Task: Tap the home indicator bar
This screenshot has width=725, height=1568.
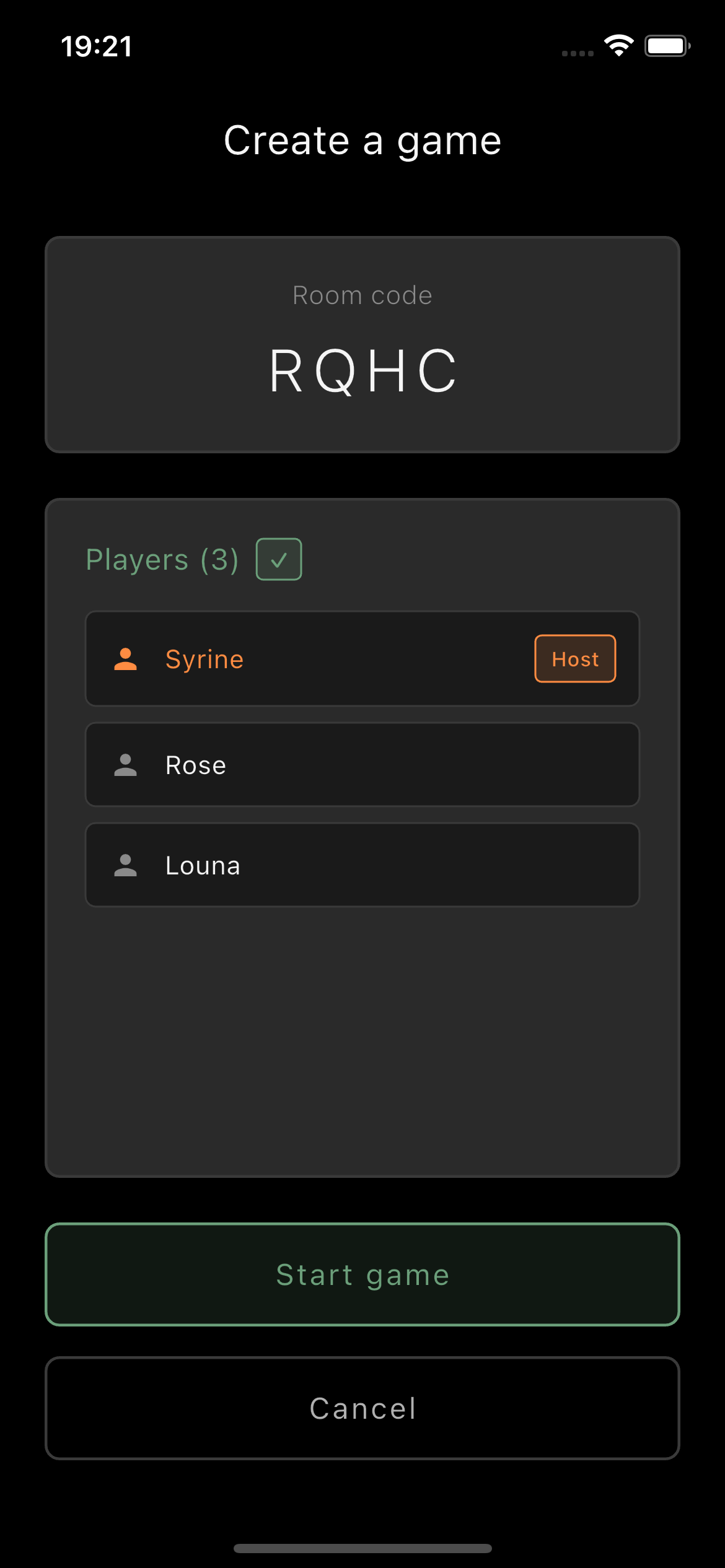Action: [362, 1548]
